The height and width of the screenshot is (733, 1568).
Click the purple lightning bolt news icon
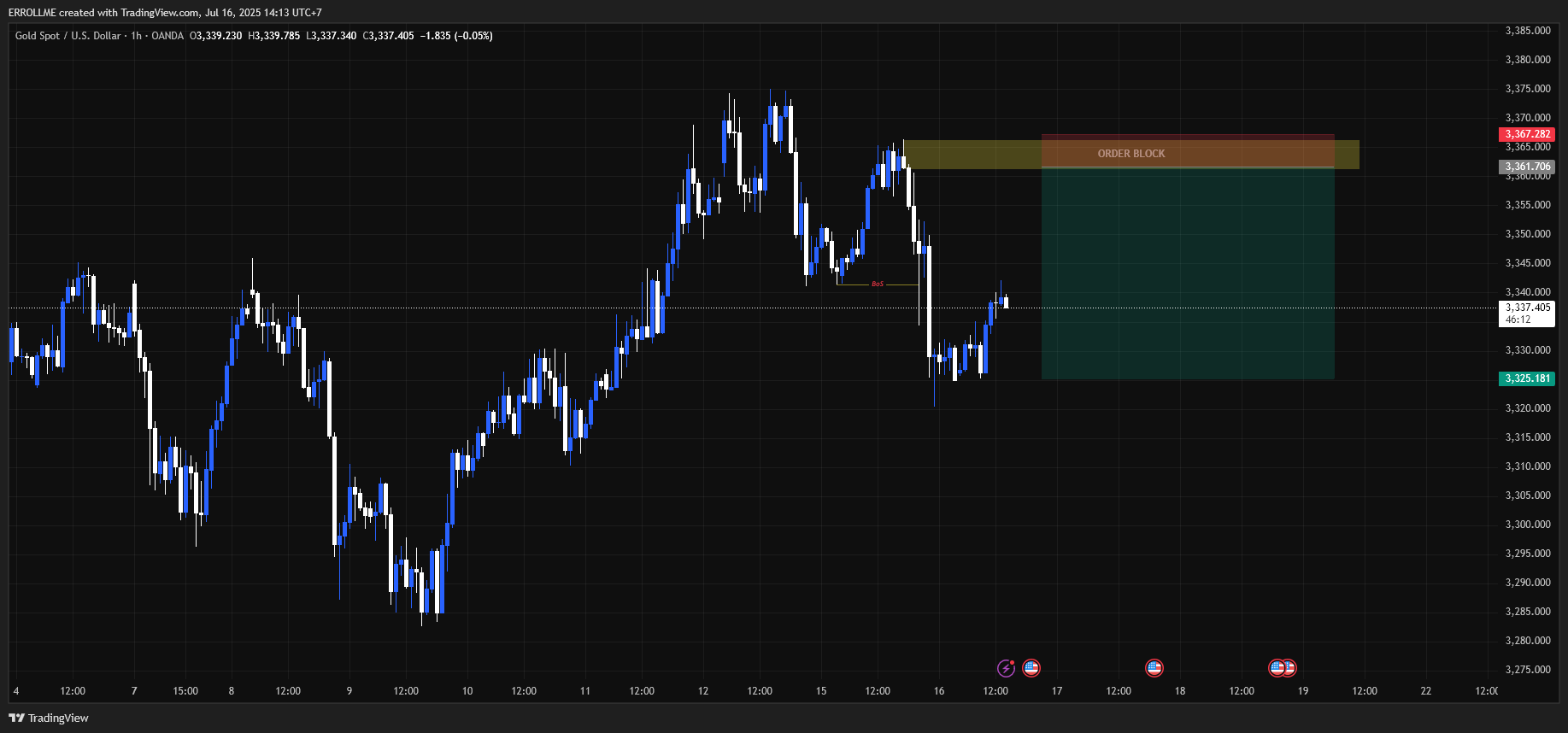[x=1006, y=668]
